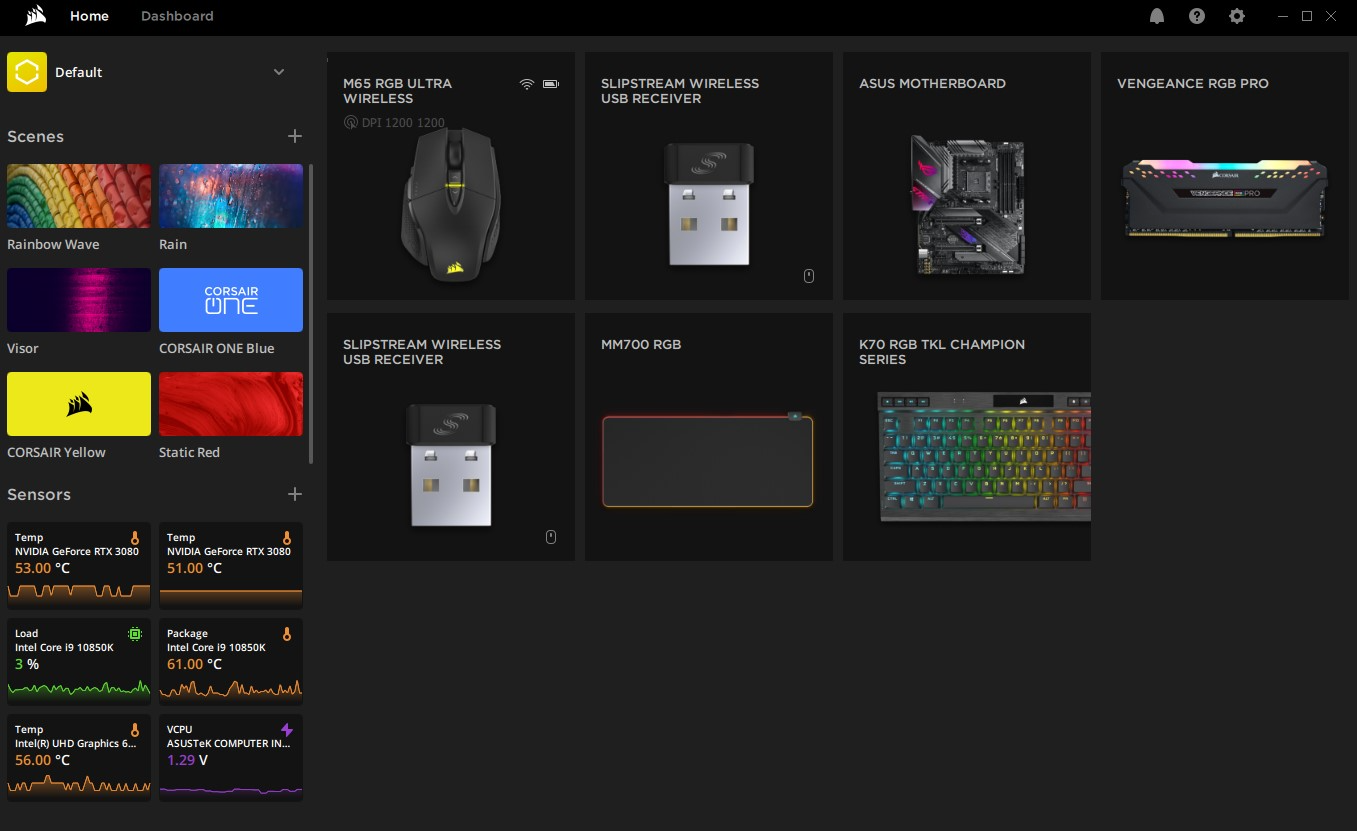Click the DPI indicator icon on M65 card
The image size is (1357, 831).
pos(350,123)
